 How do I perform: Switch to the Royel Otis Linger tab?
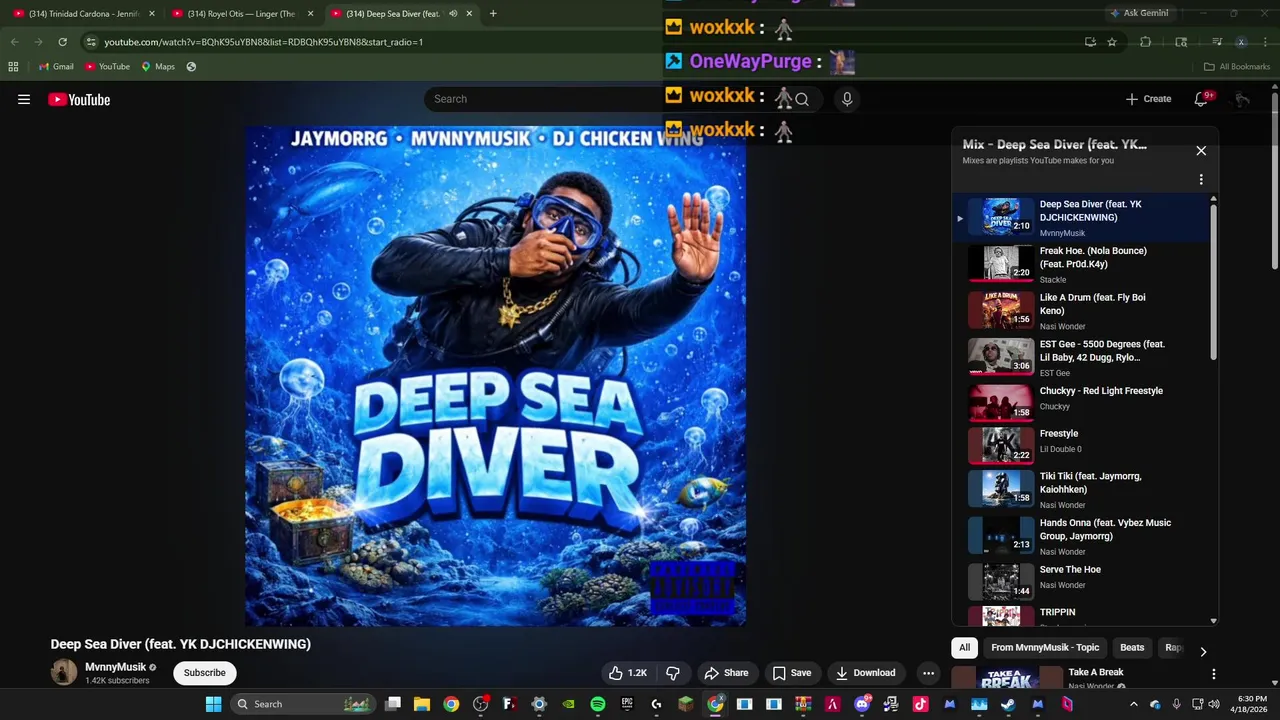242,13
